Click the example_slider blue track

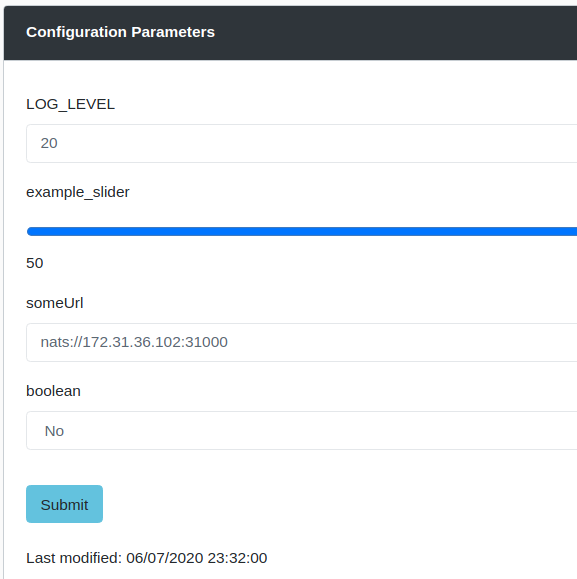pos(302,232)
